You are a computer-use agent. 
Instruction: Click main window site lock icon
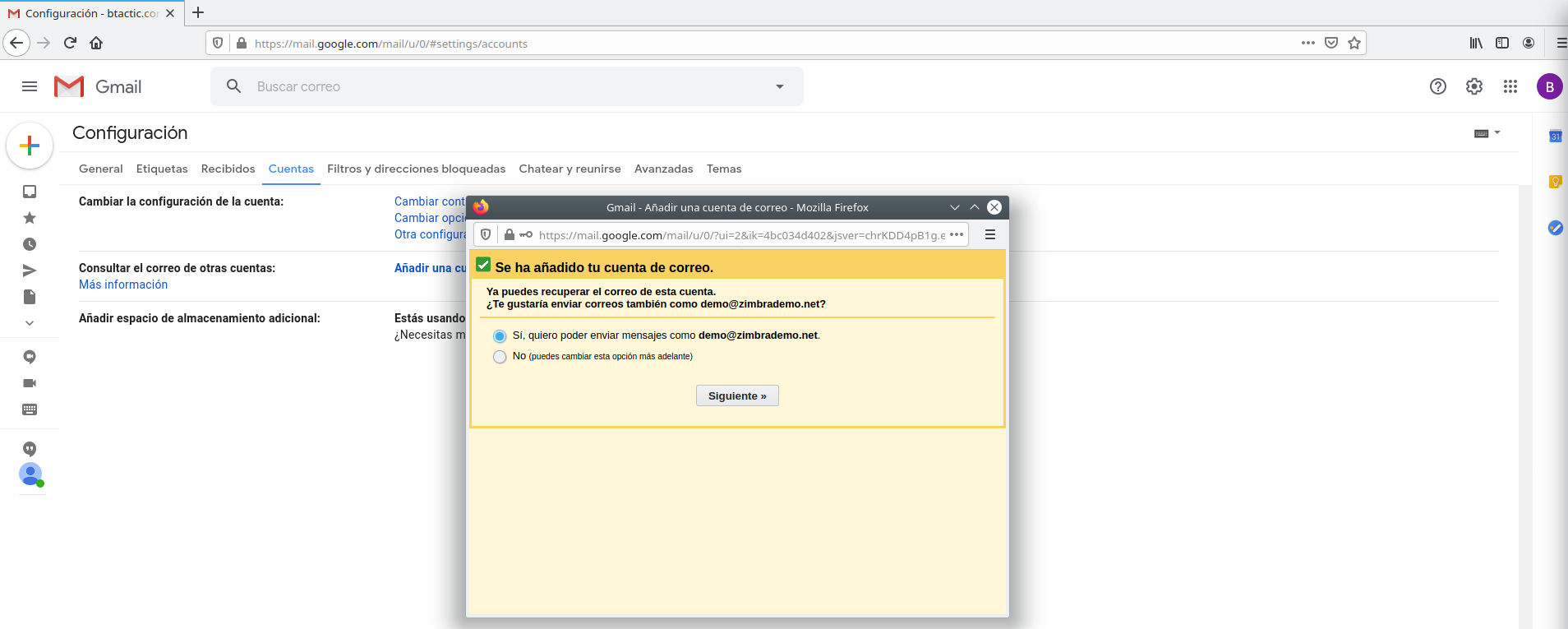point(242,43)
